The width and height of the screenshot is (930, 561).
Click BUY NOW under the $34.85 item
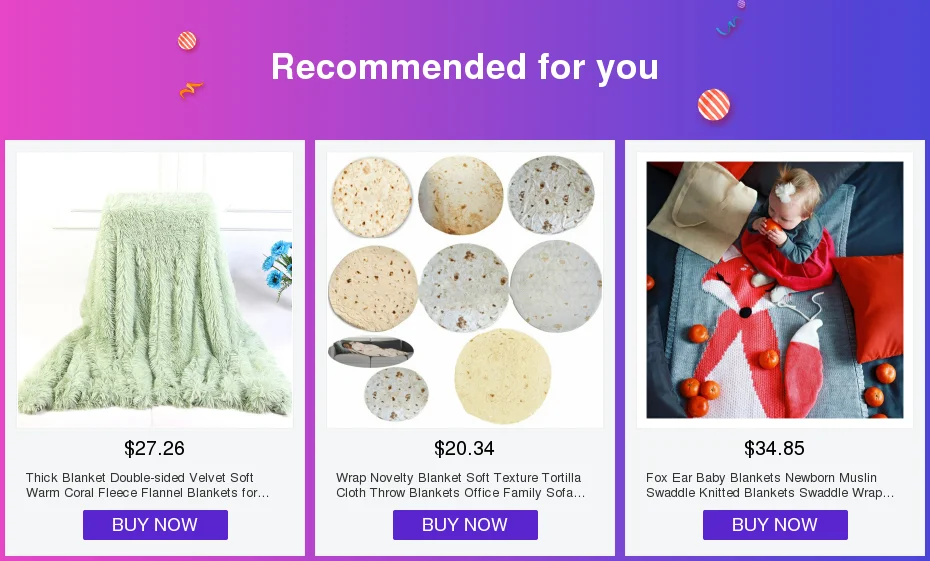[x=775, y=525]
